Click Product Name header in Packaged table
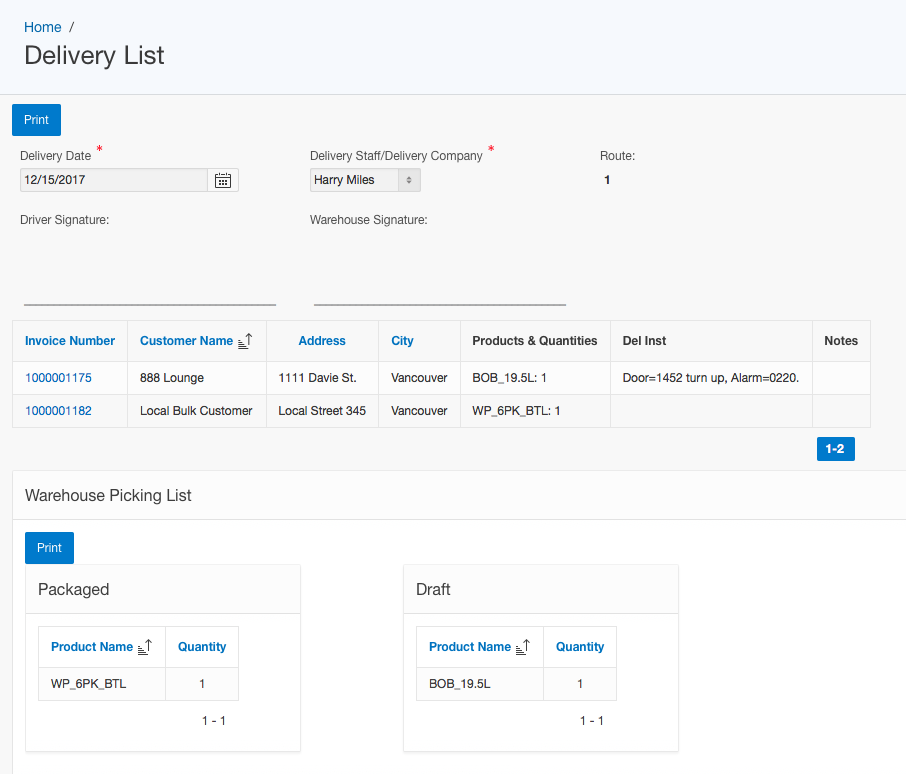Image resolution: width=906 pixels, height=774 pixels. point(92,647)
